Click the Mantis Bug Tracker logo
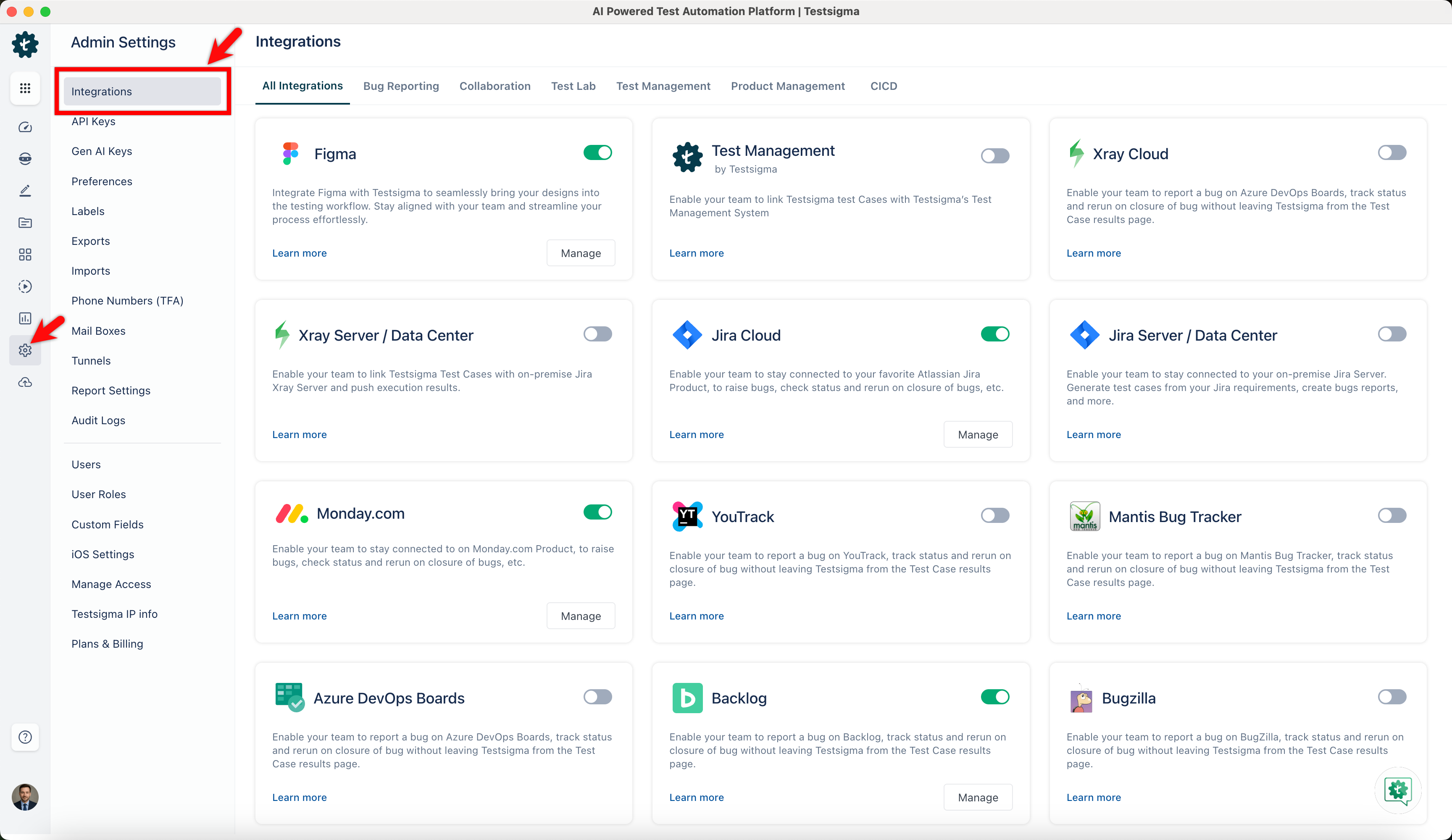 tap(1084, 517)
